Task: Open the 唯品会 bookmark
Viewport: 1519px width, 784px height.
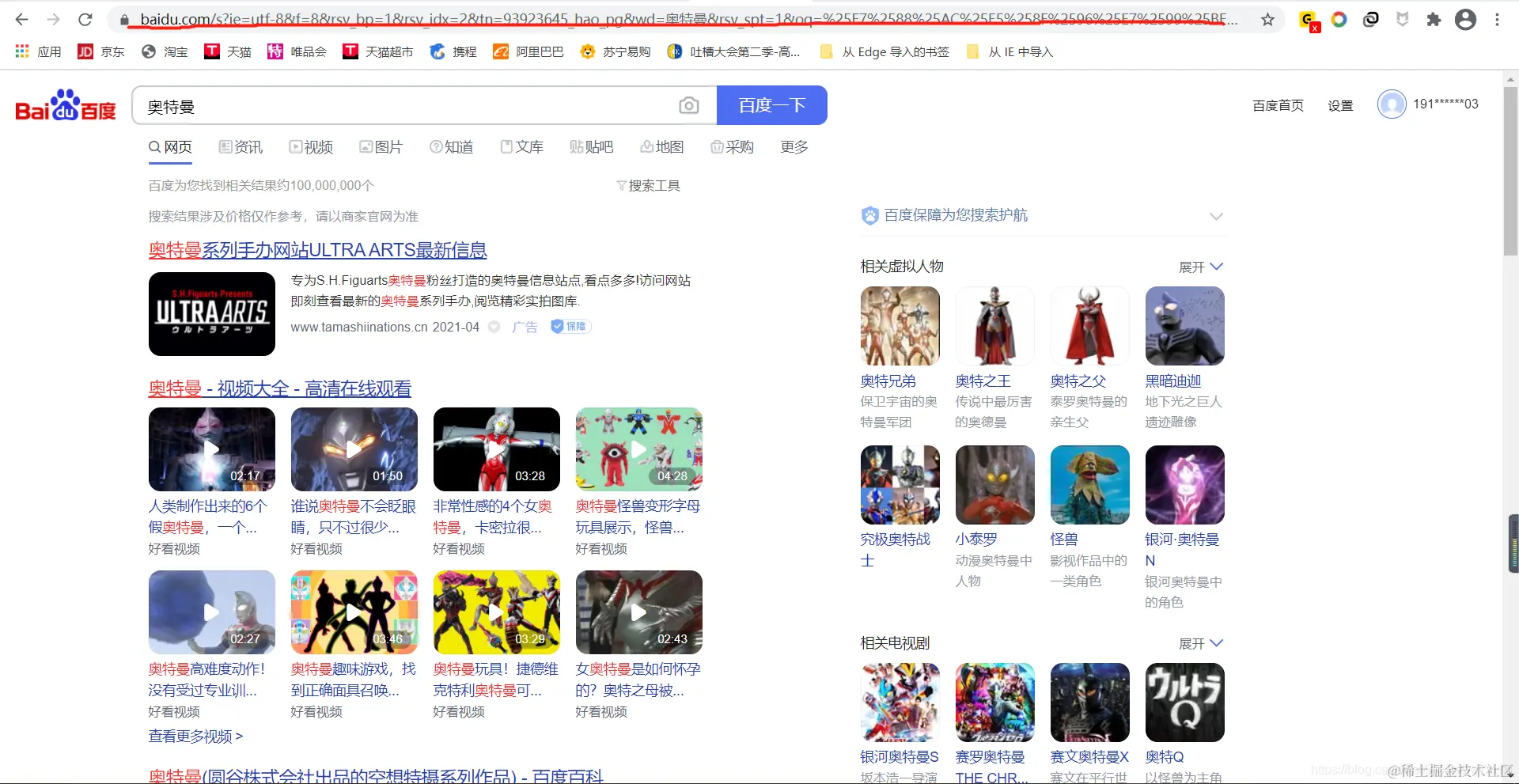Action: [x=297, y=51]
